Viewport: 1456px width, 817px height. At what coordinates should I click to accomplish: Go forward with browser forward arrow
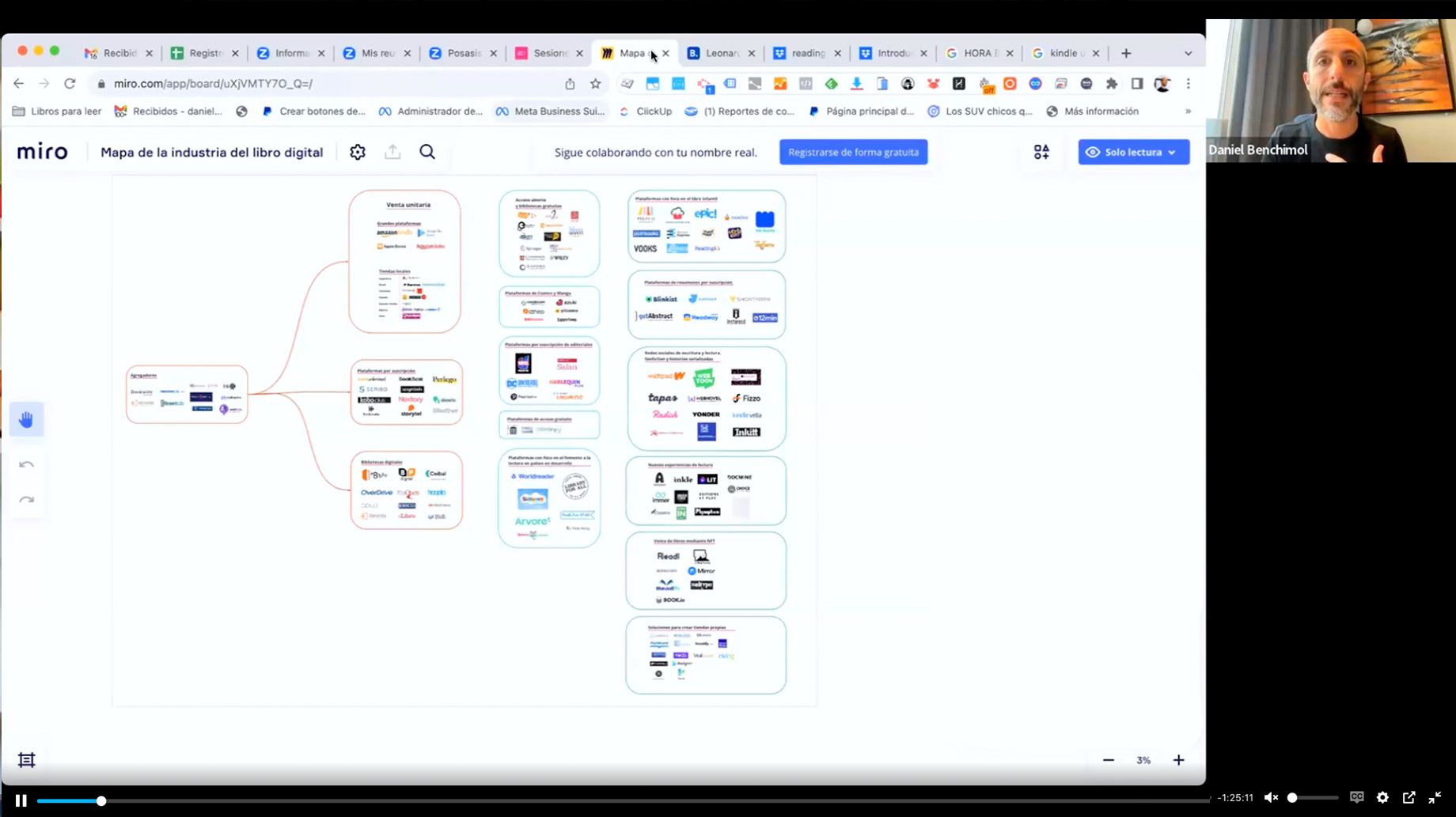pyautogui.click(x=44, y=83)
